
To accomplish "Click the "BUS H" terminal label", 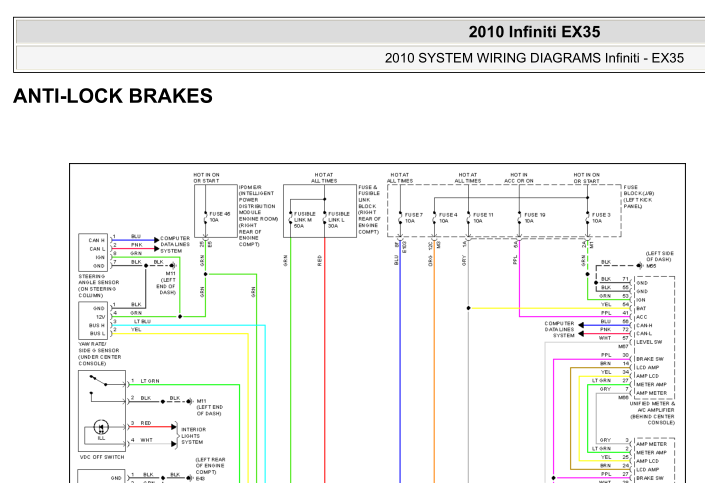I will (97, 325).
